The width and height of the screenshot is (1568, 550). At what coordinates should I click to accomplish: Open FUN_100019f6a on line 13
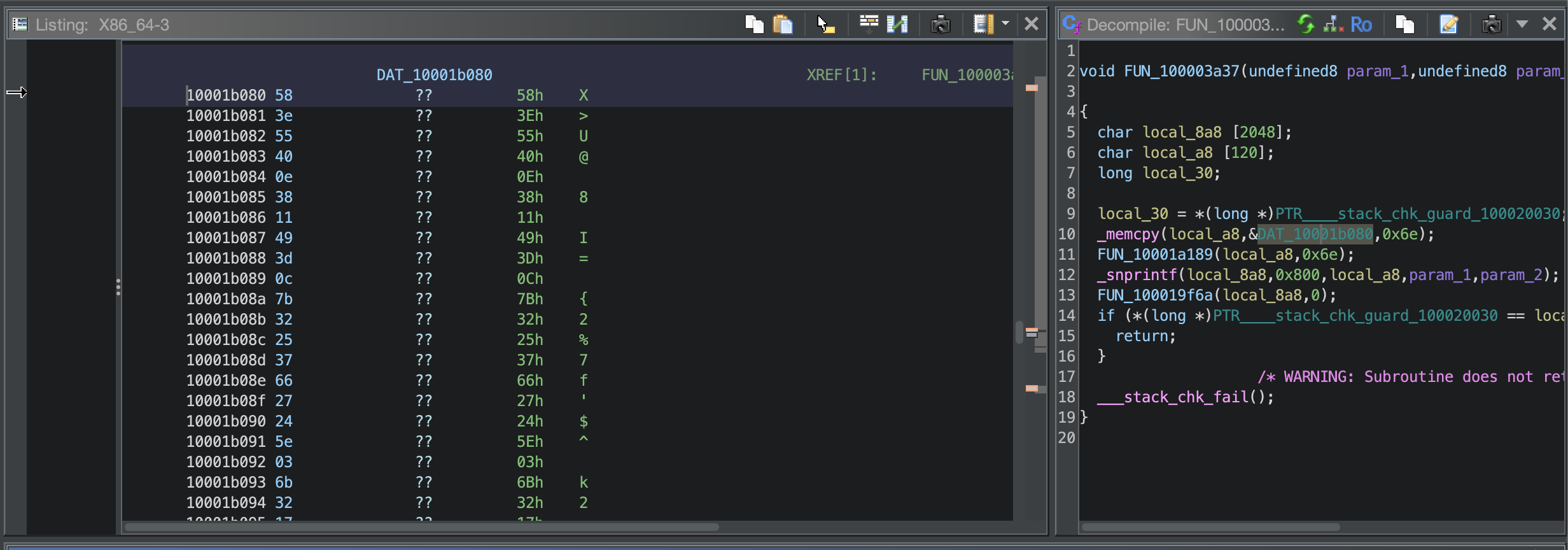(1155, 295)
